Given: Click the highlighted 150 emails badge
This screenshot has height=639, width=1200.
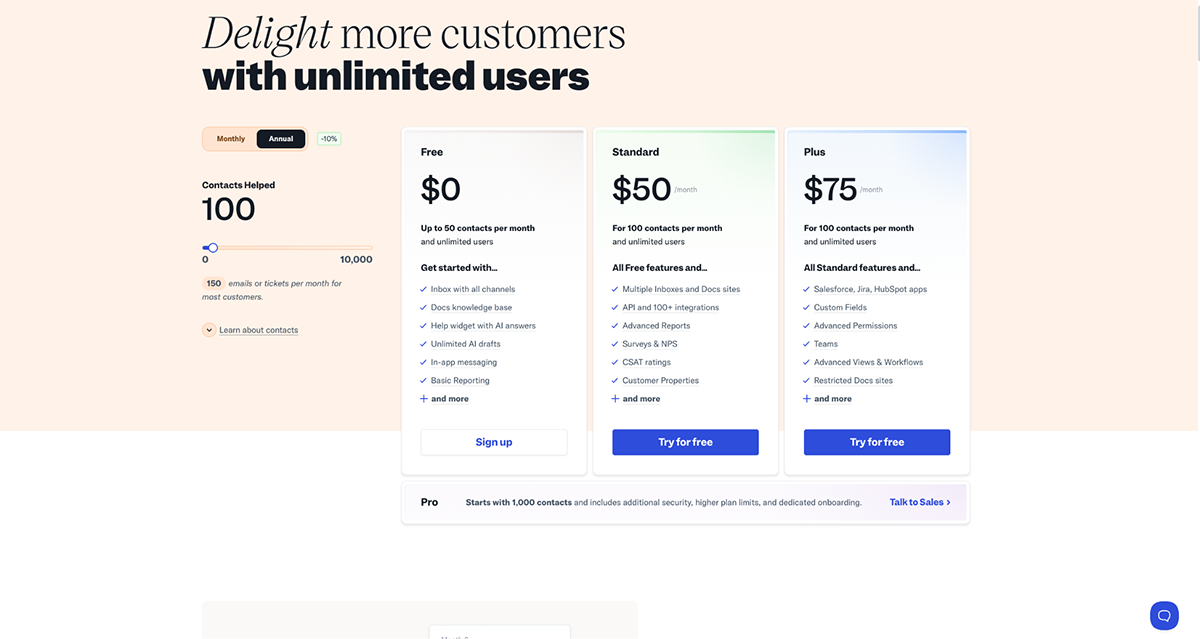Looking at the screenshot, I should tap(212, 283).
